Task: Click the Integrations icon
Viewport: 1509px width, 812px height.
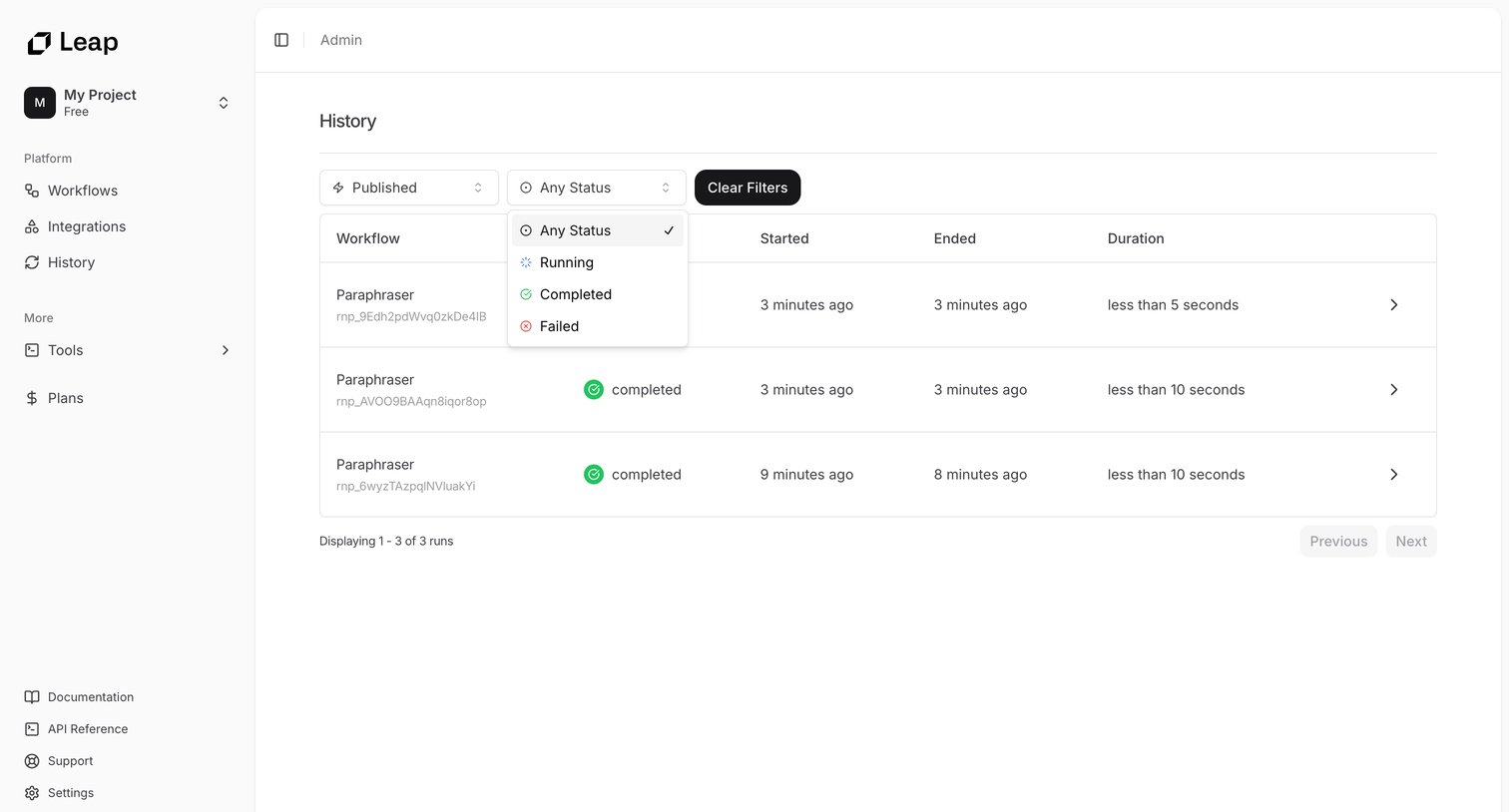Action: [x=32, y=226]
